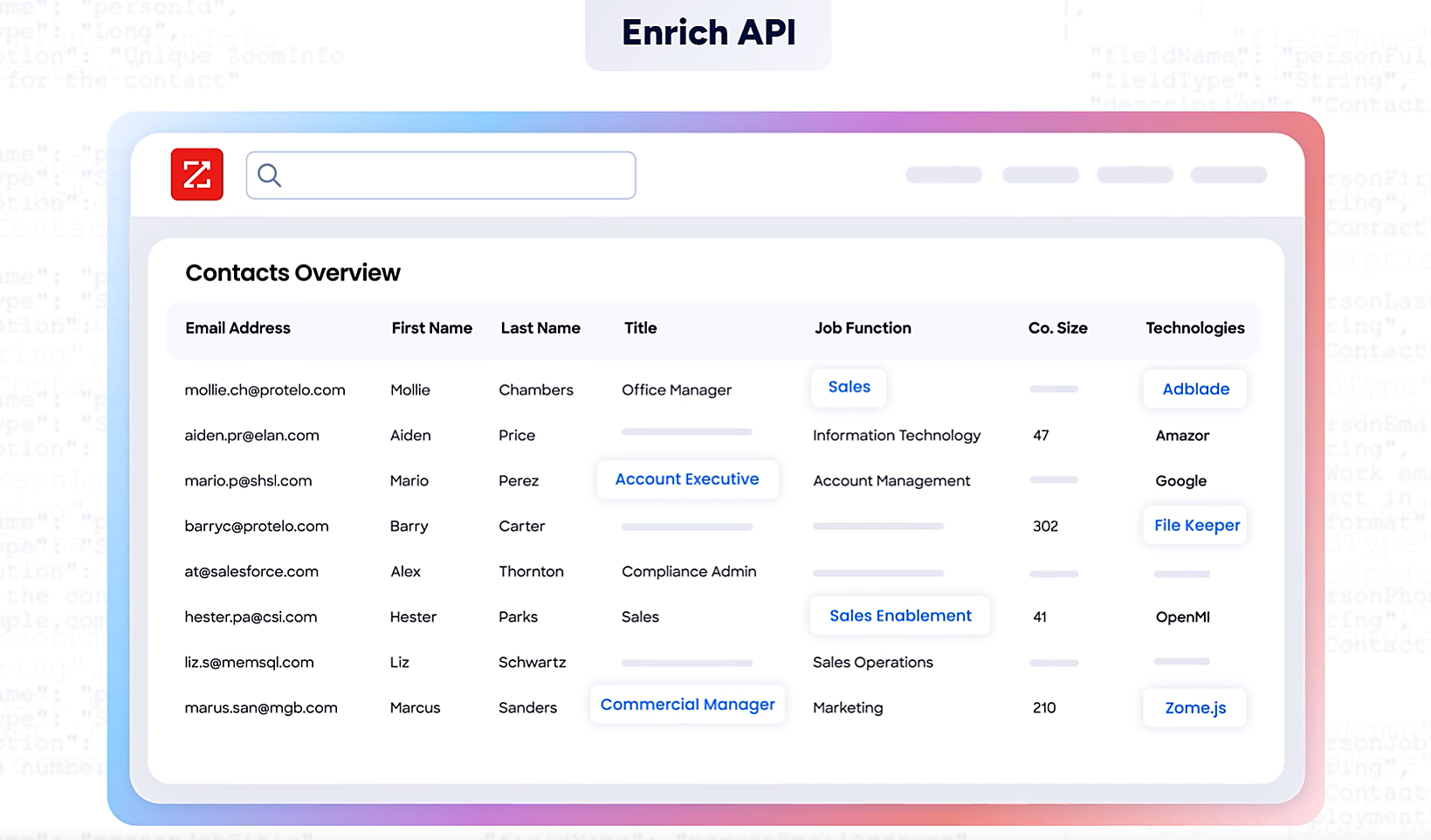Click the Information Technology cell
The image size is (1431, 840).
896,436
